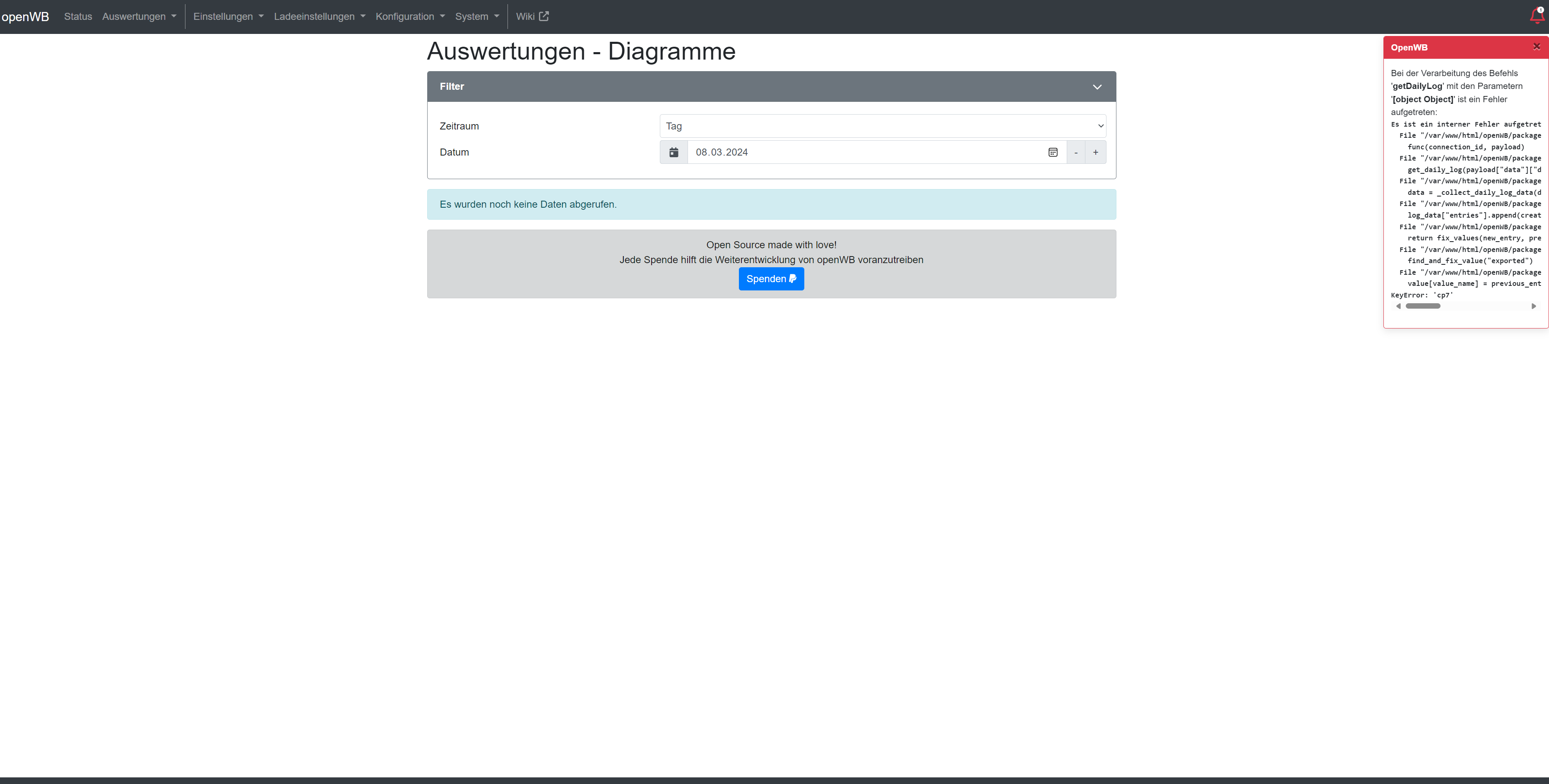Open the Wiki external link
Image resolution: width=1549 pixels, height=784 pixels.
pos(532,16)
